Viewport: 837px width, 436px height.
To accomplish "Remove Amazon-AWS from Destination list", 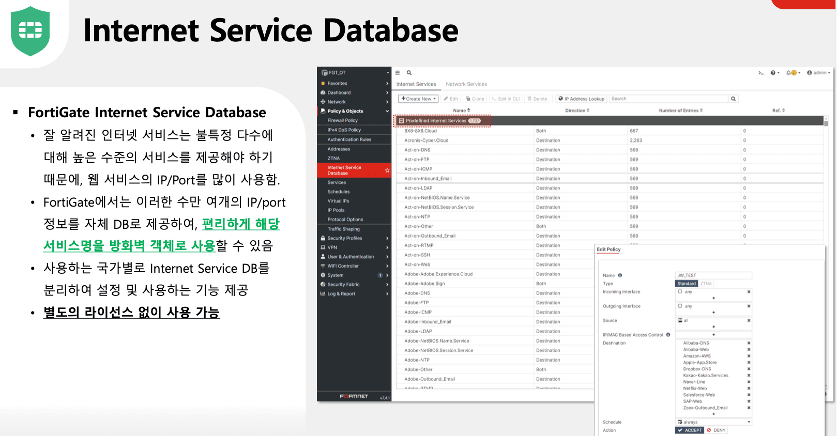I will pos(748,356).
